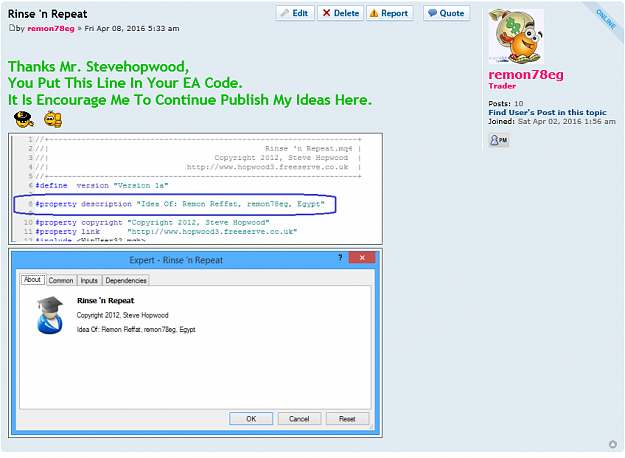The image size is (625, 458).
Task: Open the Dependencies tab
Action: (126, 280)
